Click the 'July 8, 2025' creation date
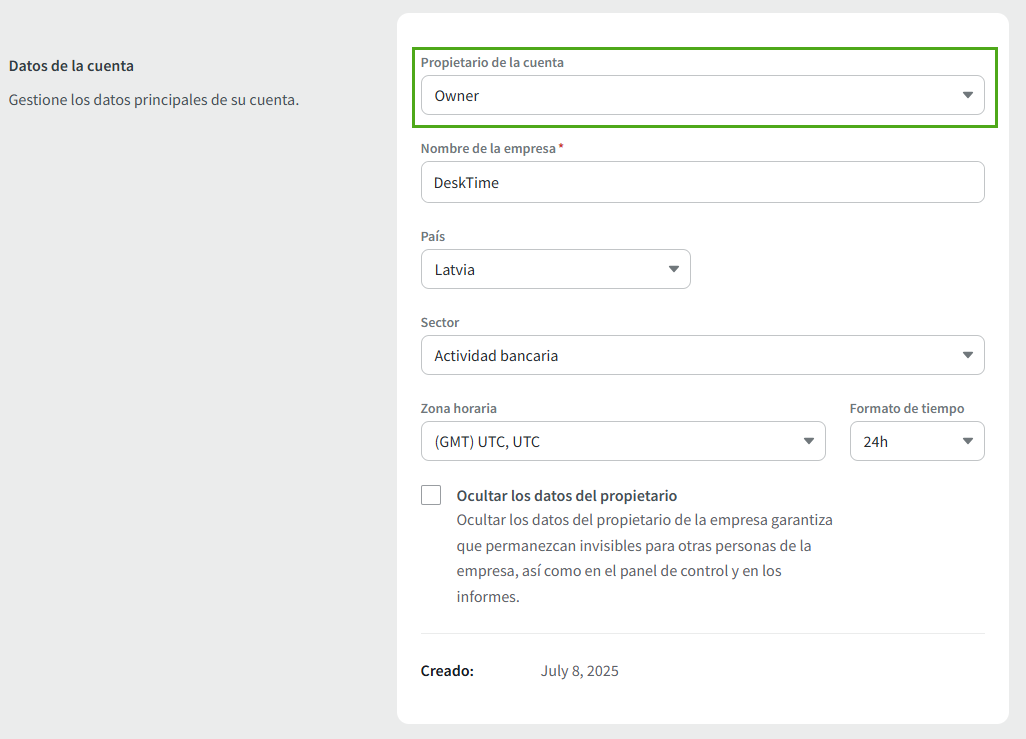The height and width of the screenshot is (739, 1026). point(579,671)
